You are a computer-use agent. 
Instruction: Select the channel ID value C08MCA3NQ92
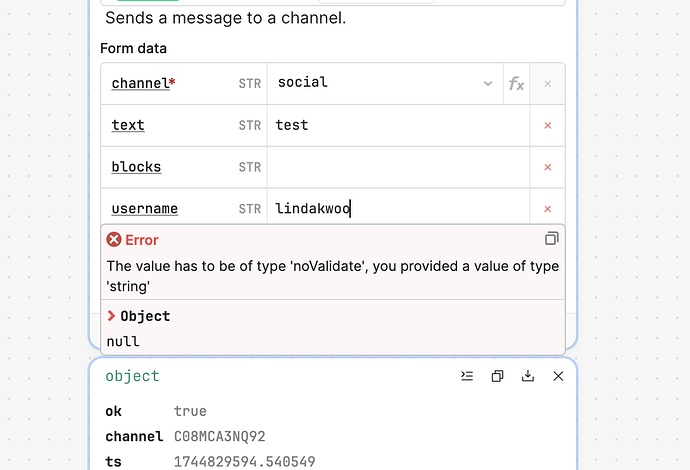coord(220,436)
